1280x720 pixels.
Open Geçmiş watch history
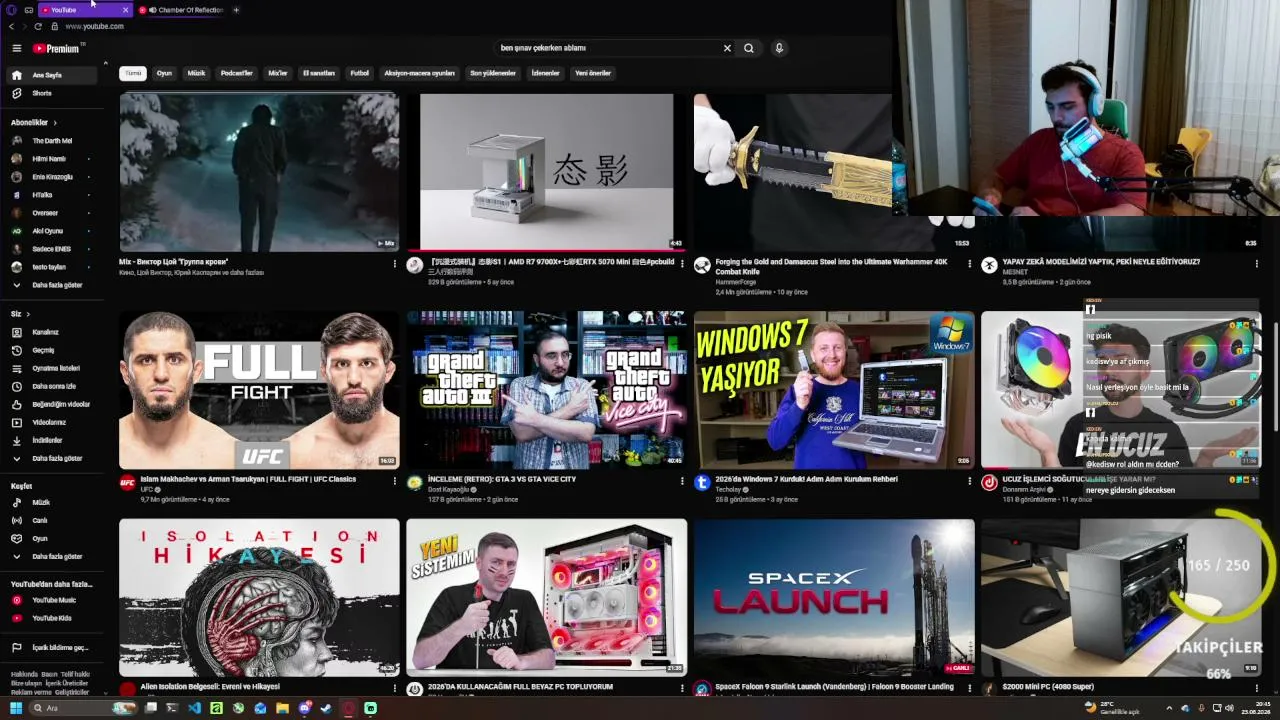coord(54,350)
